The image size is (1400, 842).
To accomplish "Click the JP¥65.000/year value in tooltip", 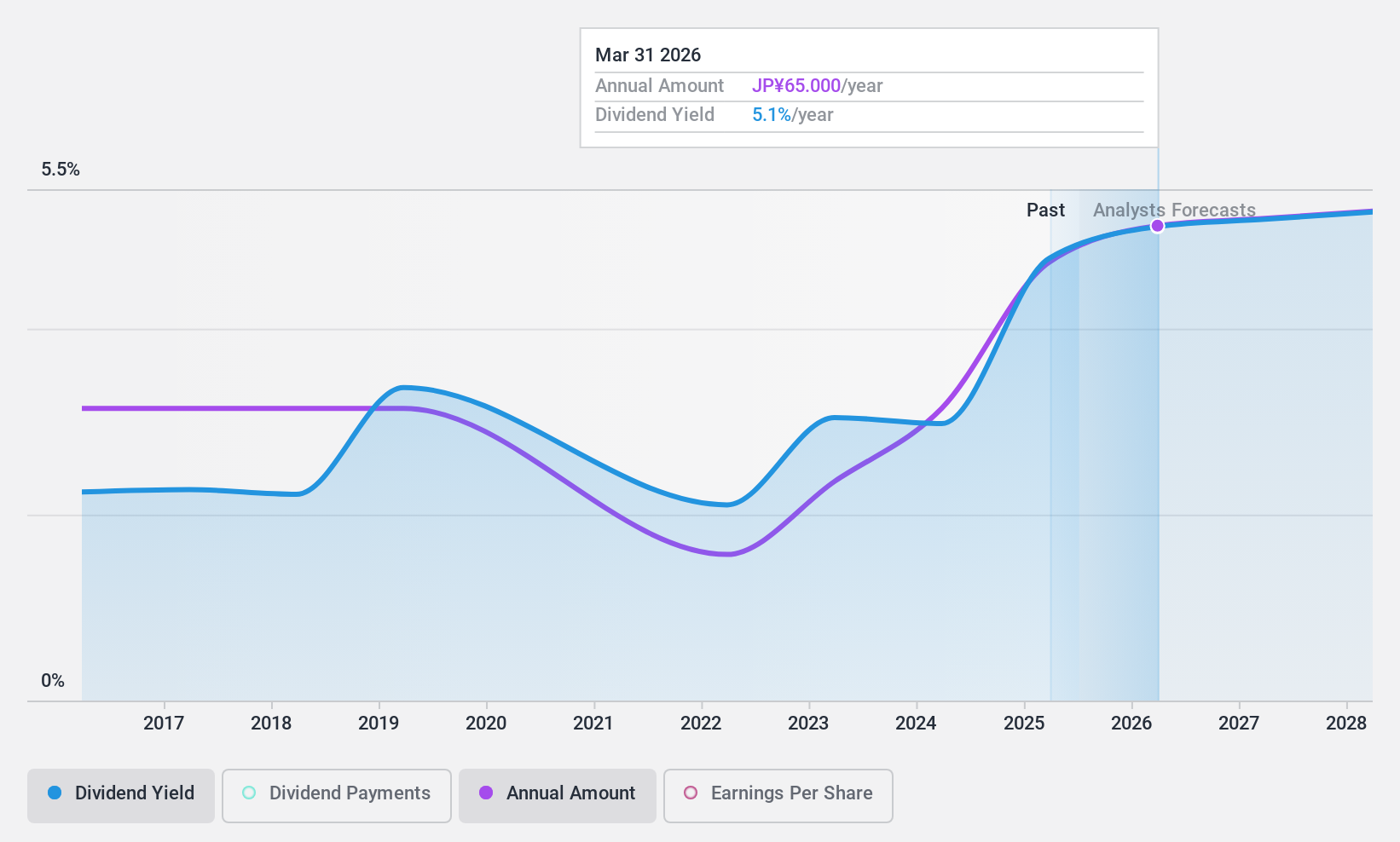I will pos(817,86).
